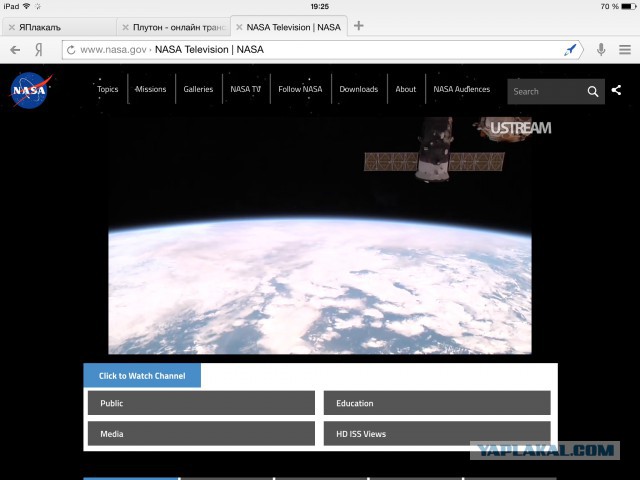Click the Click to Watch Channel tab
Screen dimensions: 640x480
click(x=142, y=376)
